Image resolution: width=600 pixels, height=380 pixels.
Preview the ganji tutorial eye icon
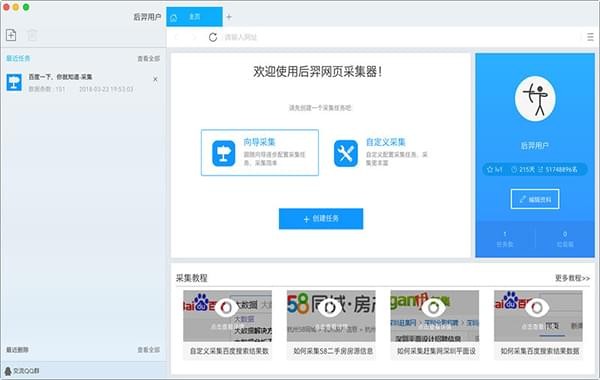[433, 308]
